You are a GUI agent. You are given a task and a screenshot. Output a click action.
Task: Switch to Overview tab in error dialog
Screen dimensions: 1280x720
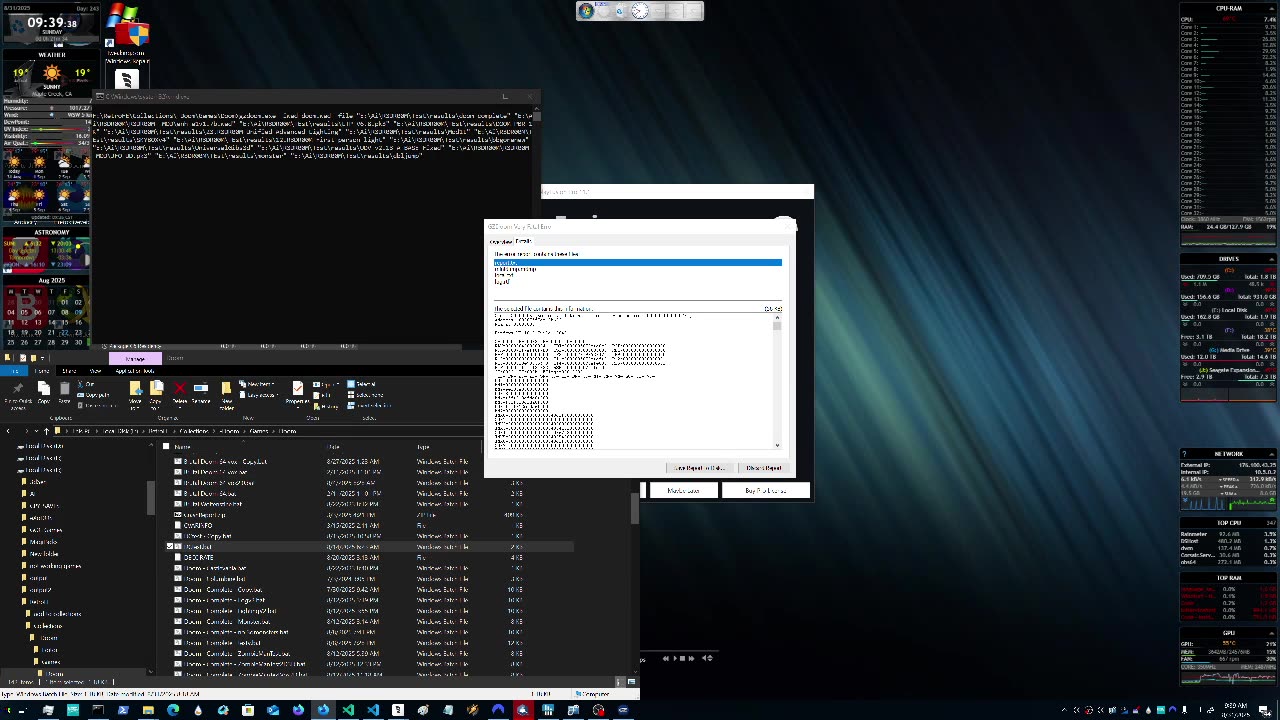click(x=501, y=241)
